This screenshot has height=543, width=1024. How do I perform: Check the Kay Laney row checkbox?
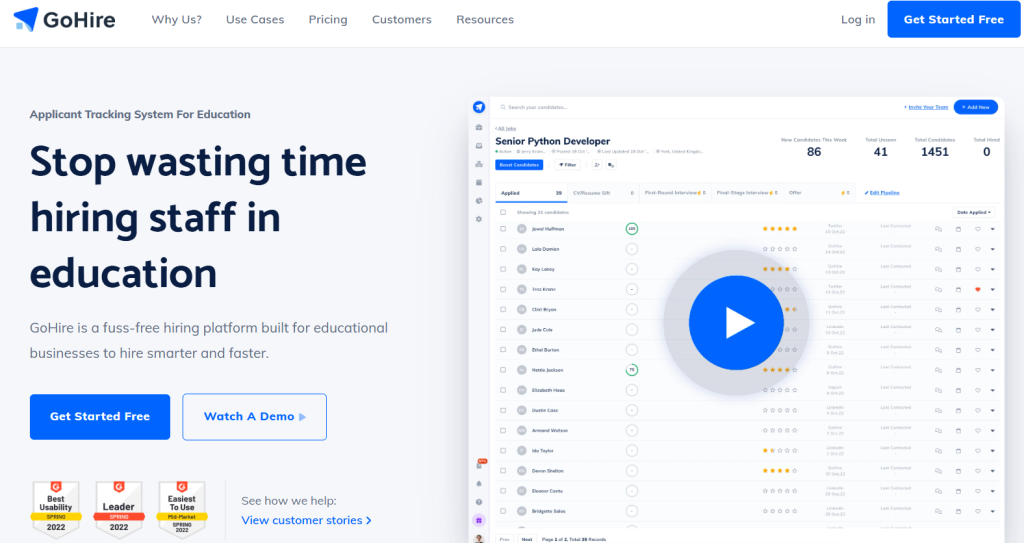pos(503,269)
